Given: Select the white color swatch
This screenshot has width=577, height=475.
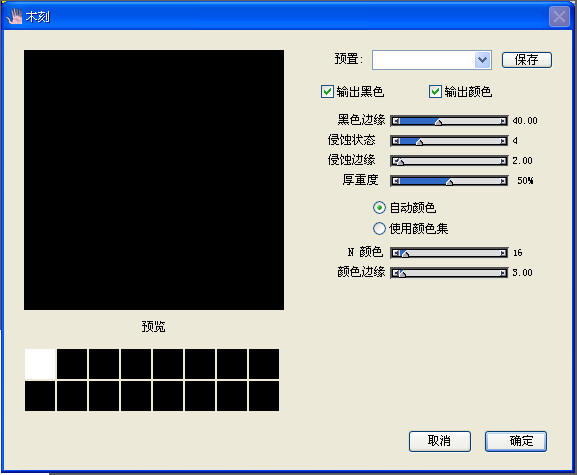Looking at the screenshot, I should tap(40, 364).
